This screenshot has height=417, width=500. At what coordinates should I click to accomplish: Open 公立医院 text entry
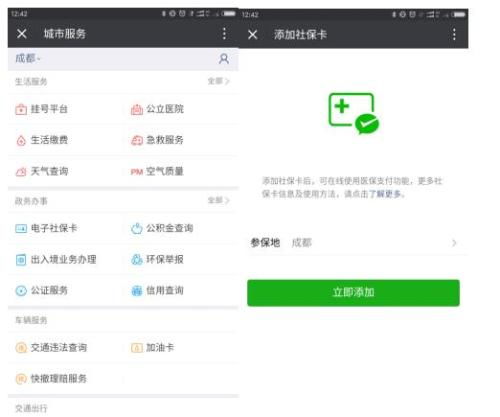(x=165, y=109)
